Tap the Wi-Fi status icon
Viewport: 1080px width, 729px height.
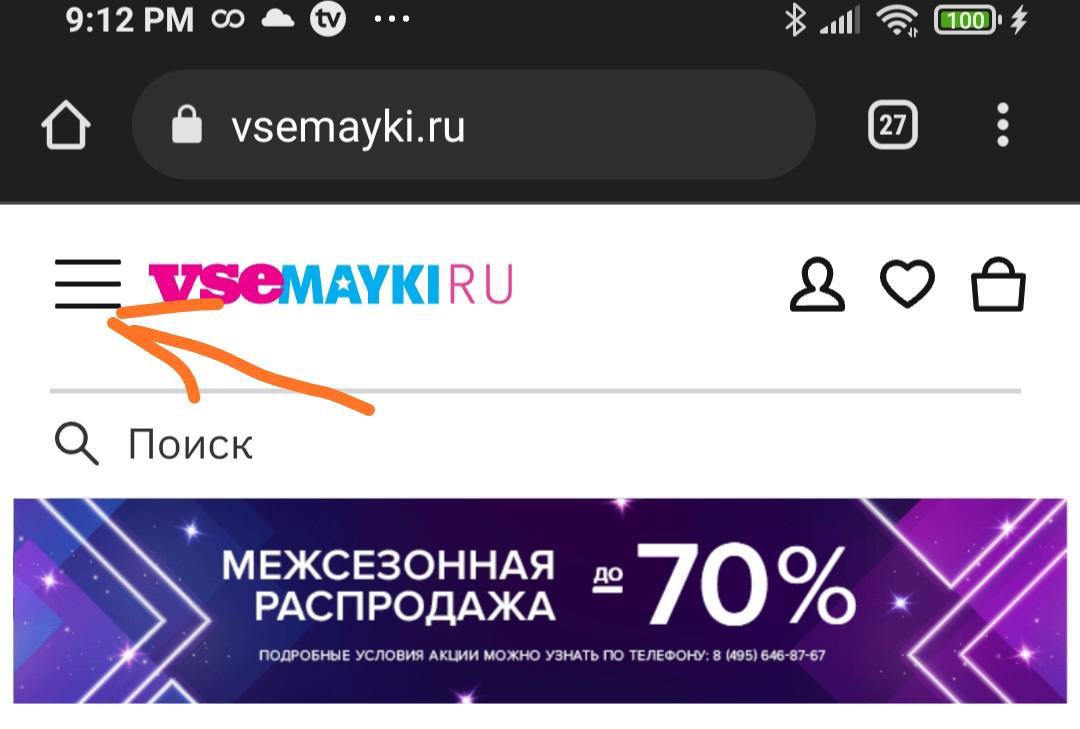[x=897, y=20]
